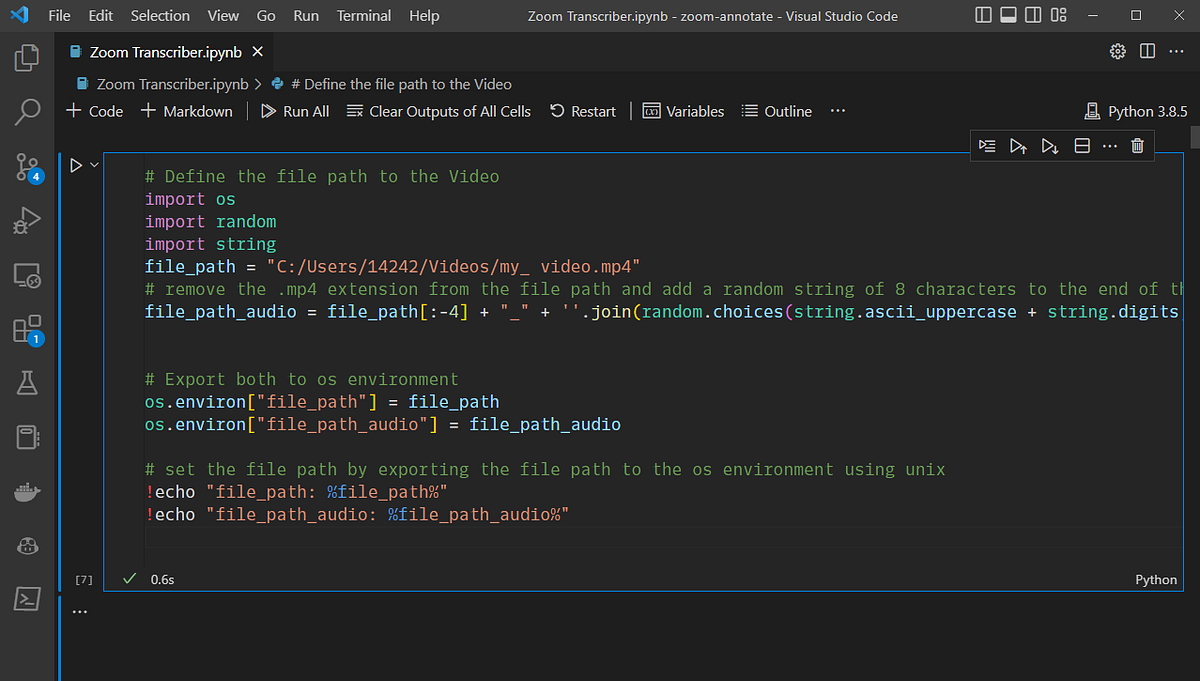Open the Run and Debug view

[x=27, y=221]
